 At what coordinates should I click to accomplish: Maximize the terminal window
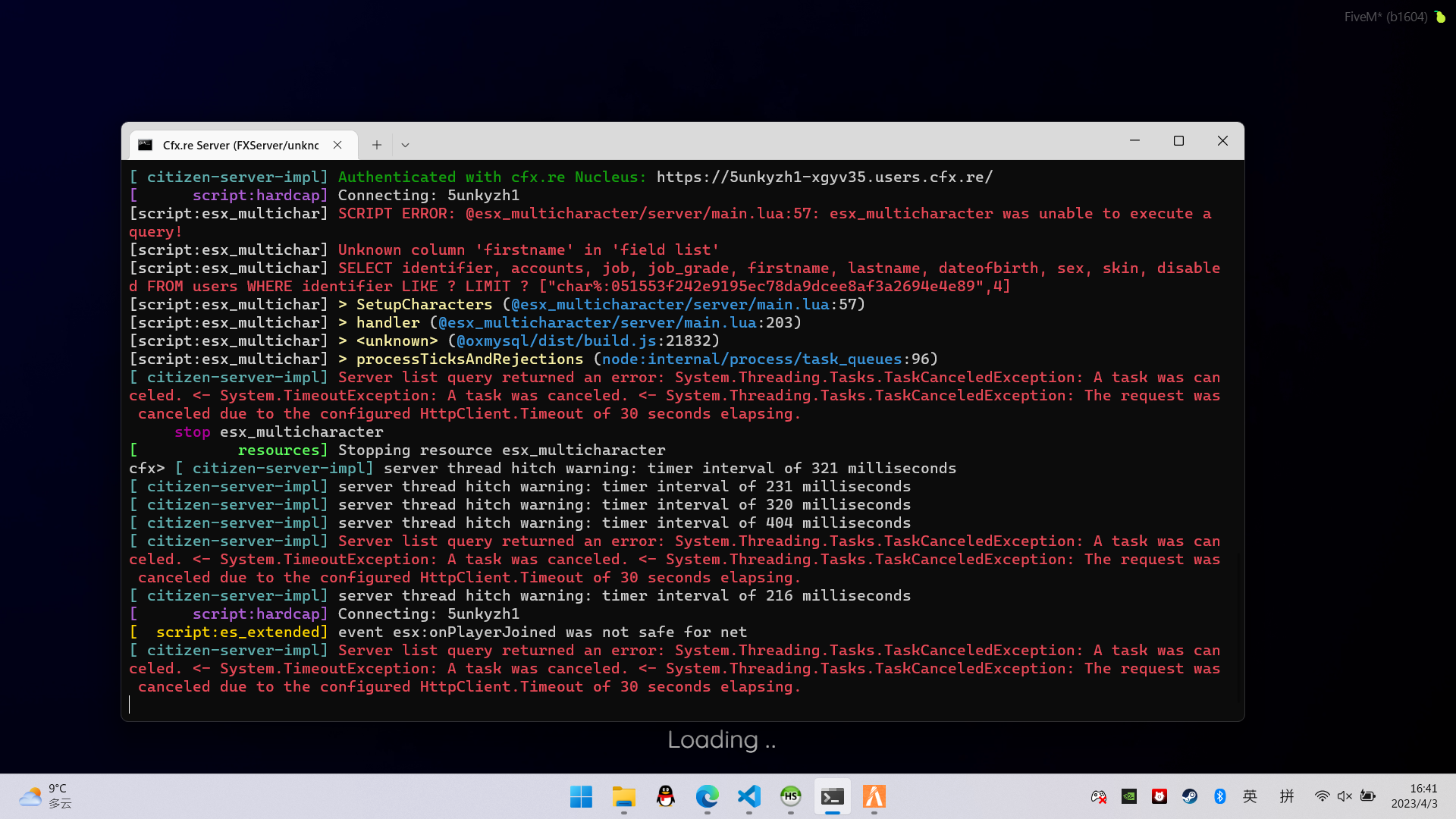point(1178,141)
